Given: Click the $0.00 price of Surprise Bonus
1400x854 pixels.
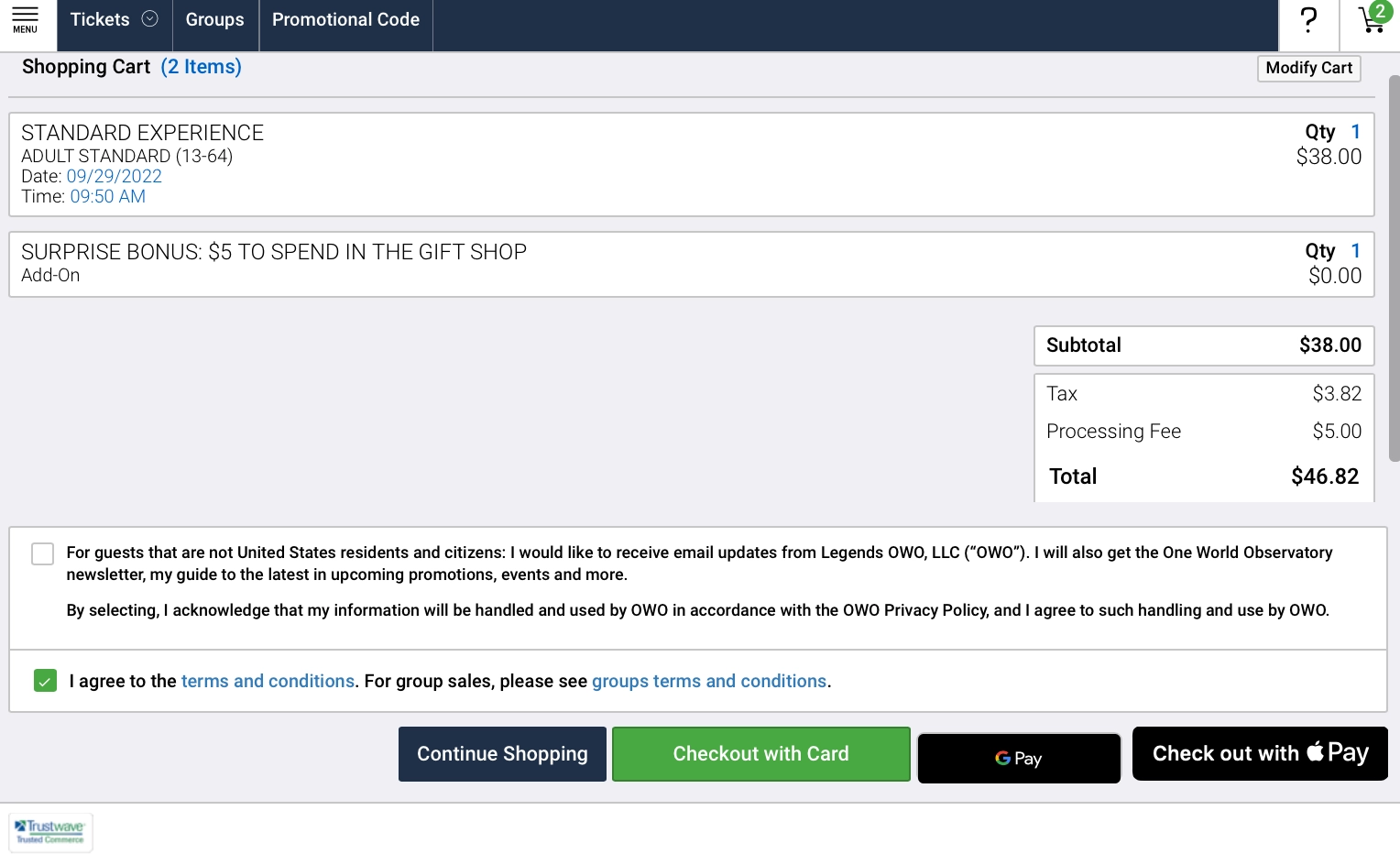Looking at the screenshot, I should (1335, 276).
